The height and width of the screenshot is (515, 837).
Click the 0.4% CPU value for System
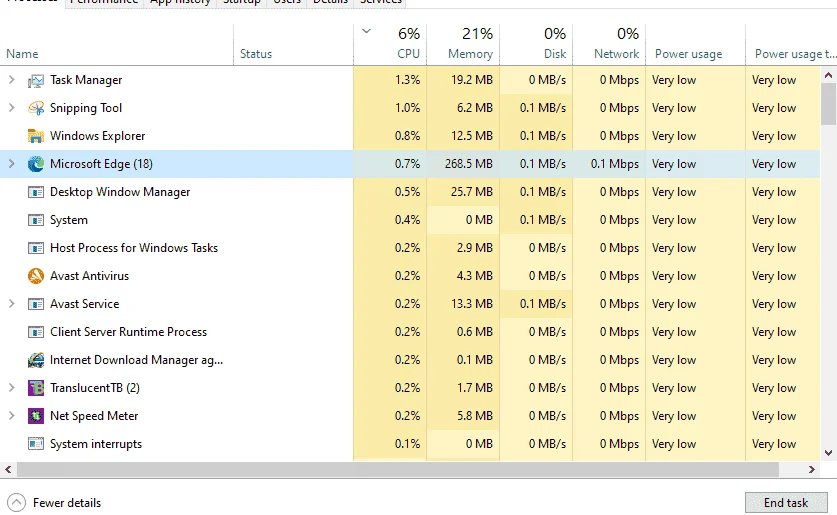(408, 220)
